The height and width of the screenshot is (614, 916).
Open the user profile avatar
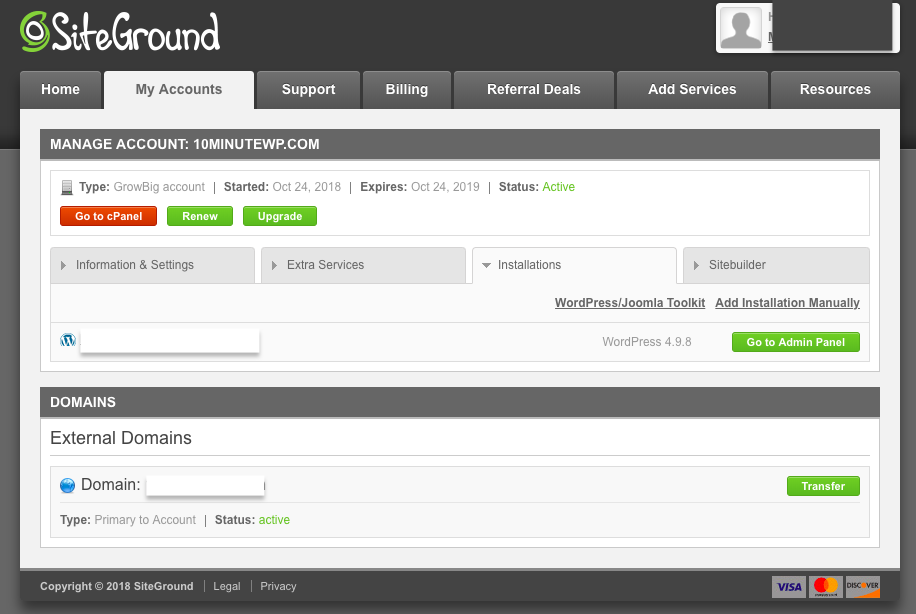pyautogui.click(x=741, y=28)
